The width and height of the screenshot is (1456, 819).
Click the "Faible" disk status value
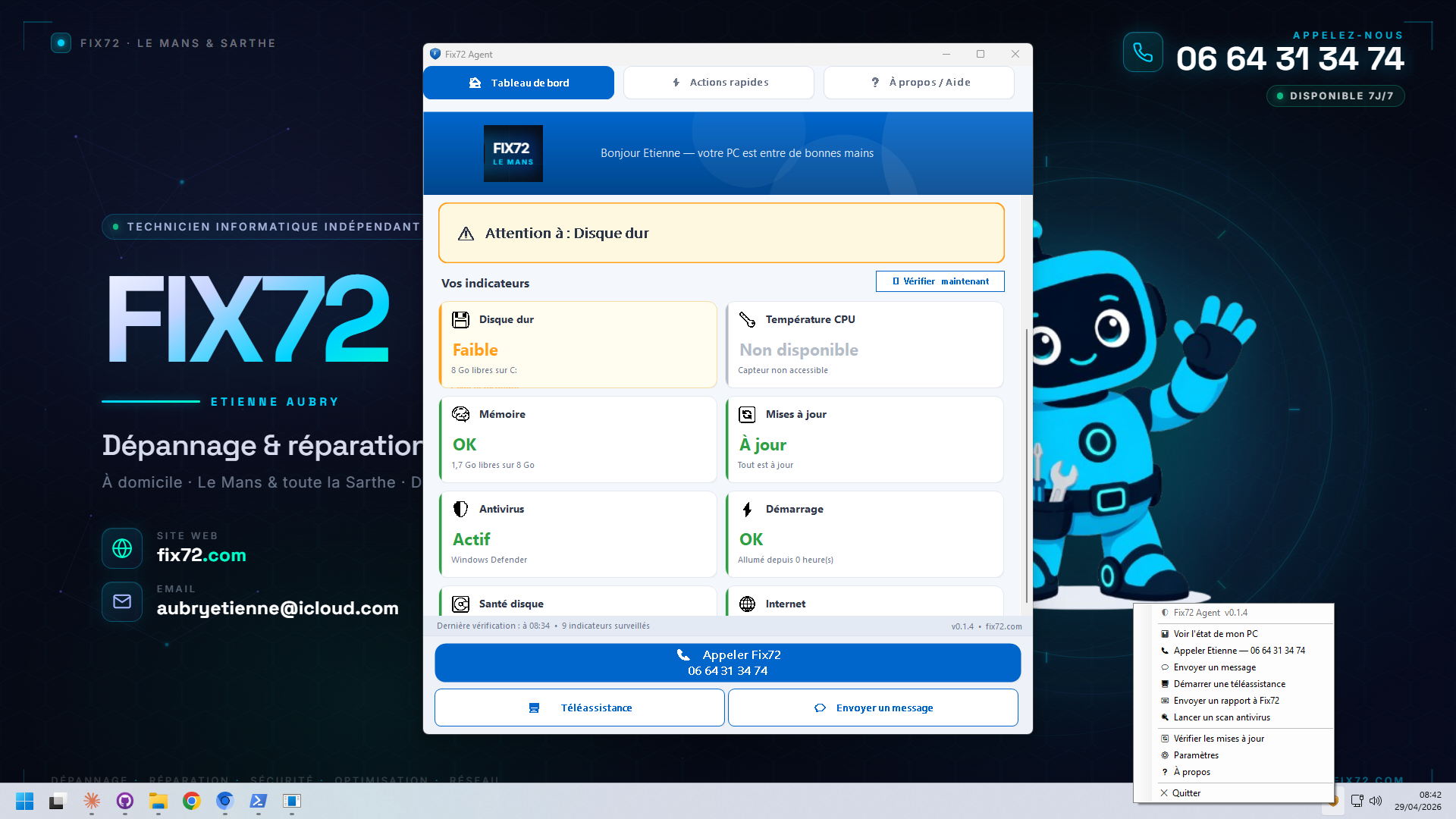475,350
